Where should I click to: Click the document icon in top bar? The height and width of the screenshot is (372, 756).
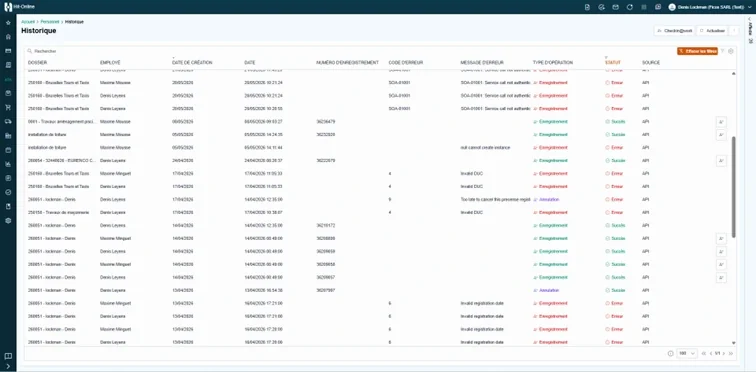click(587, 7)
